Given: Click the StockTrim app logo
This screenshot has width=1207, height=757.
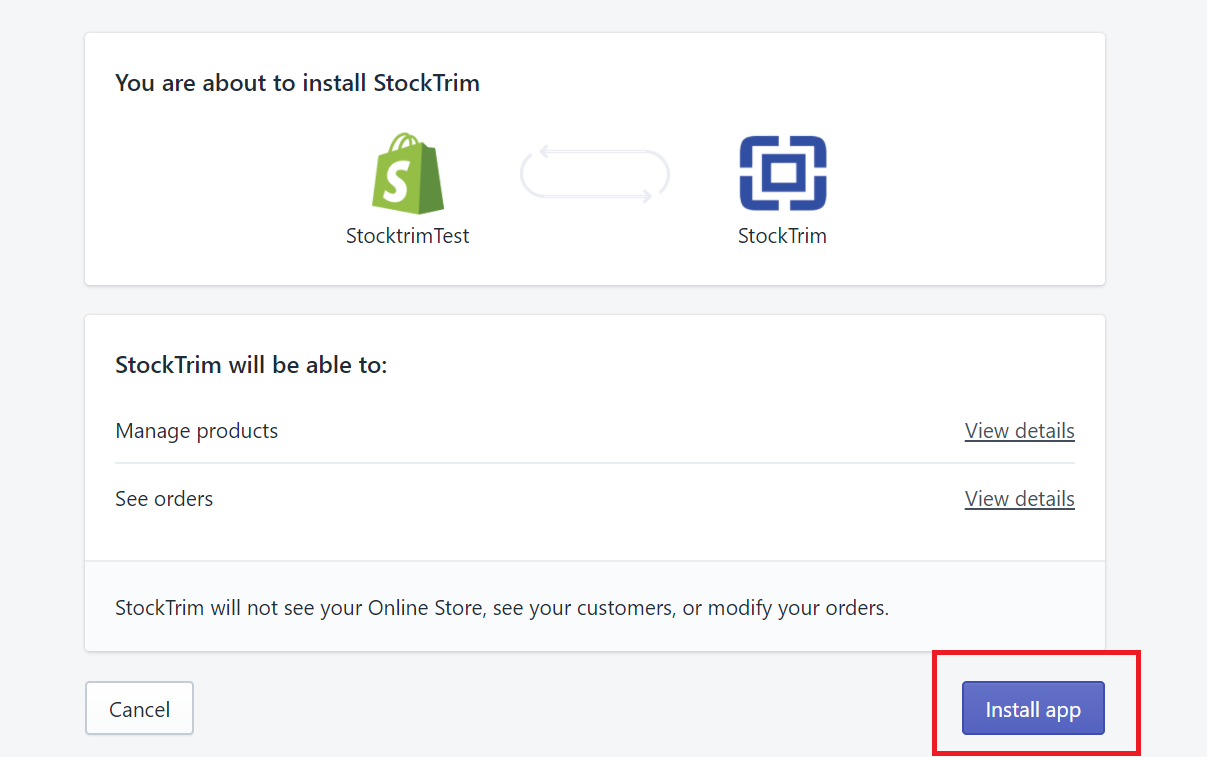Looking at the screenshot, I should click(x=783, y=173).
